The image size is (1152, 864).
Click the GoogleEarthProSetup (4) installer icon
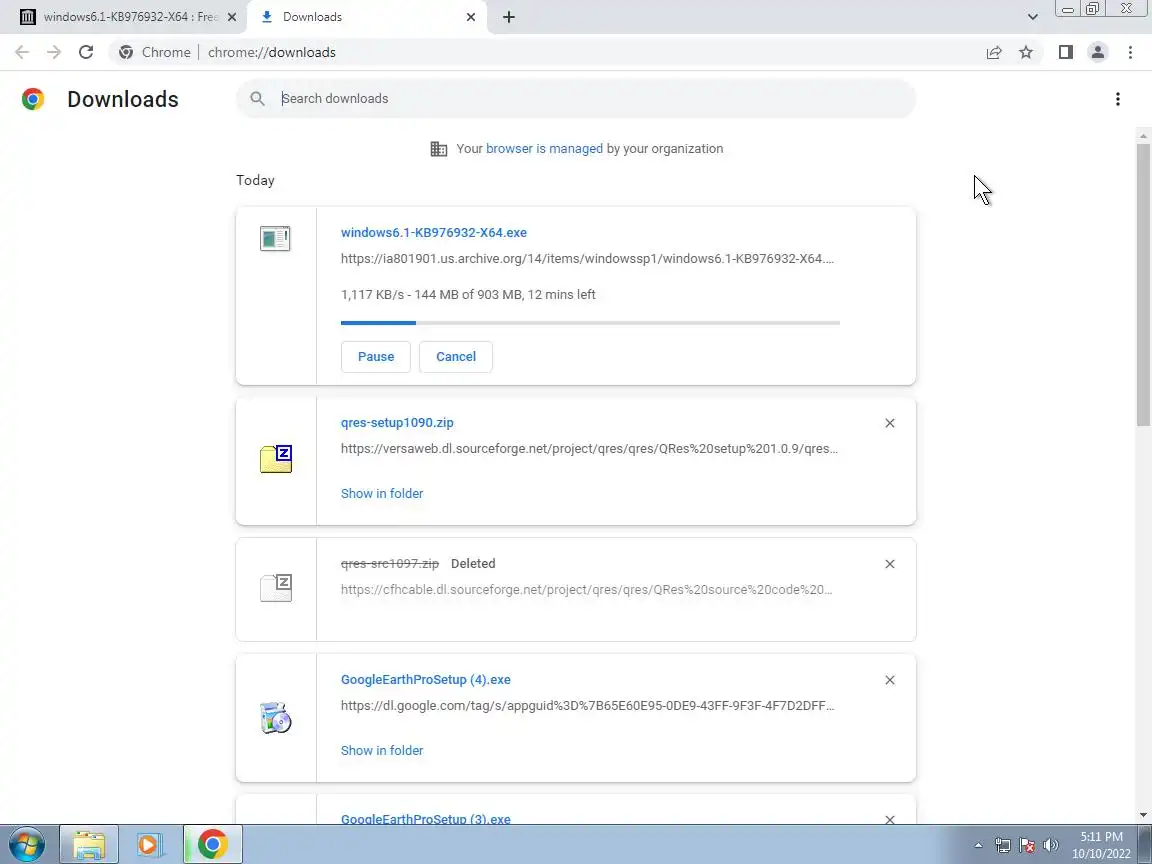click(x=276, y=717)
